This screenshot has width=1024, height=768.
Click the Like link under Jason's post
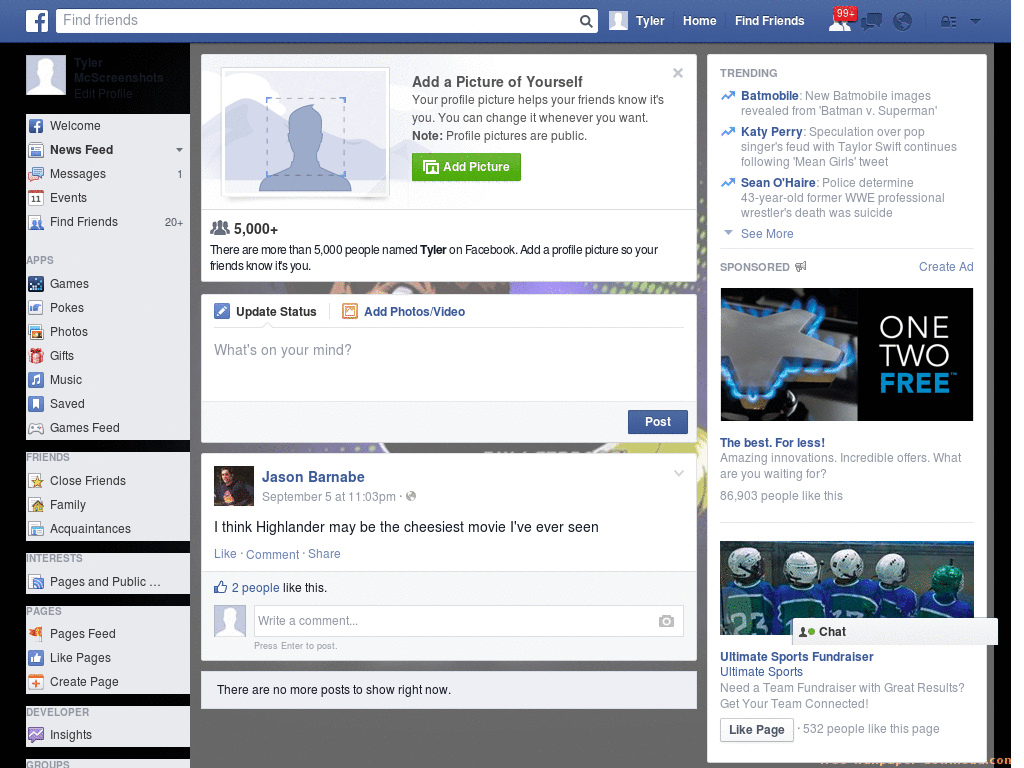click(x=225, y=554)
